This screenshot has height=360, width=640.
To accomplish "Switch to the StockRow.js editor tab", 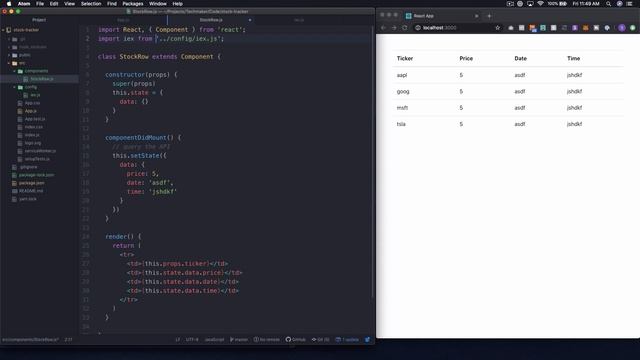I will [211, 20].
